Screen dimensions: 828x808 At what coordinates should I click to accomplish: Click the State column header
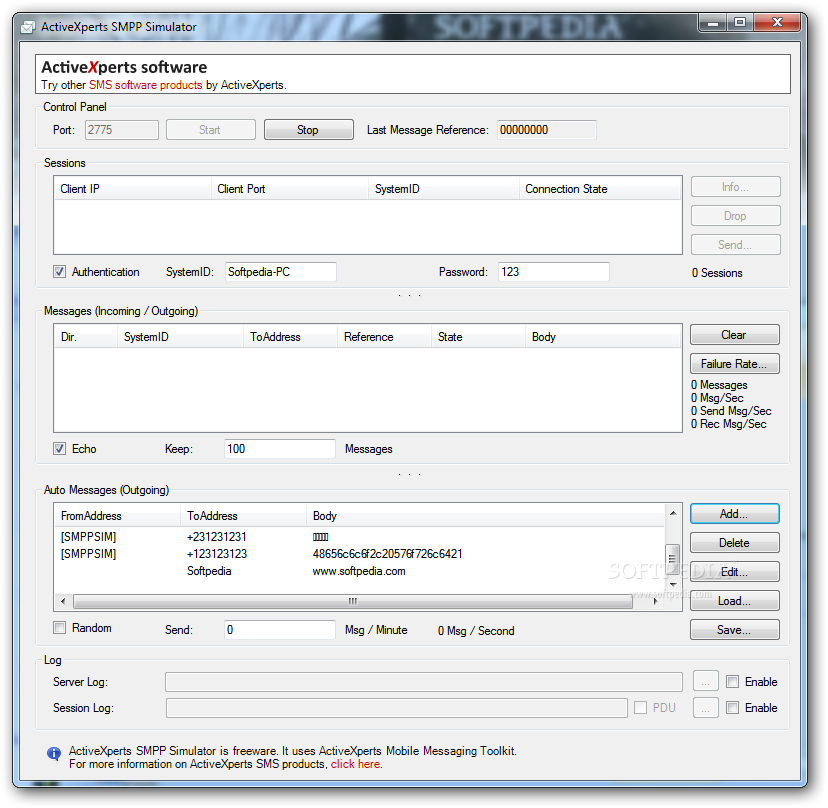[478, 336]
